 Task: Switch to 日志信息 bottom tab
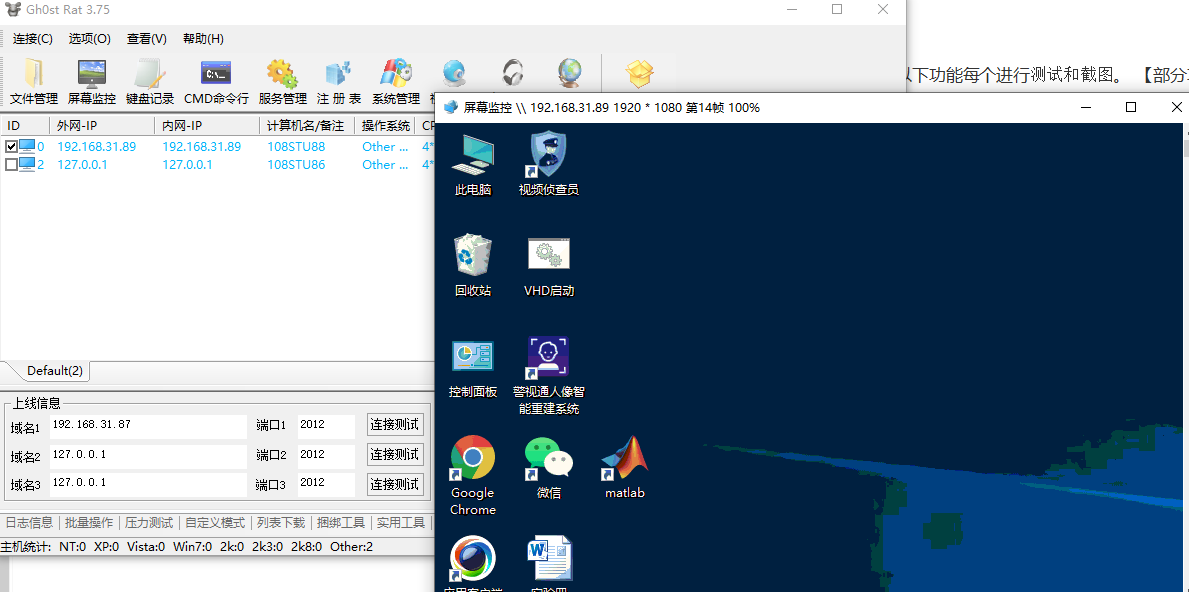pos(29,522)
